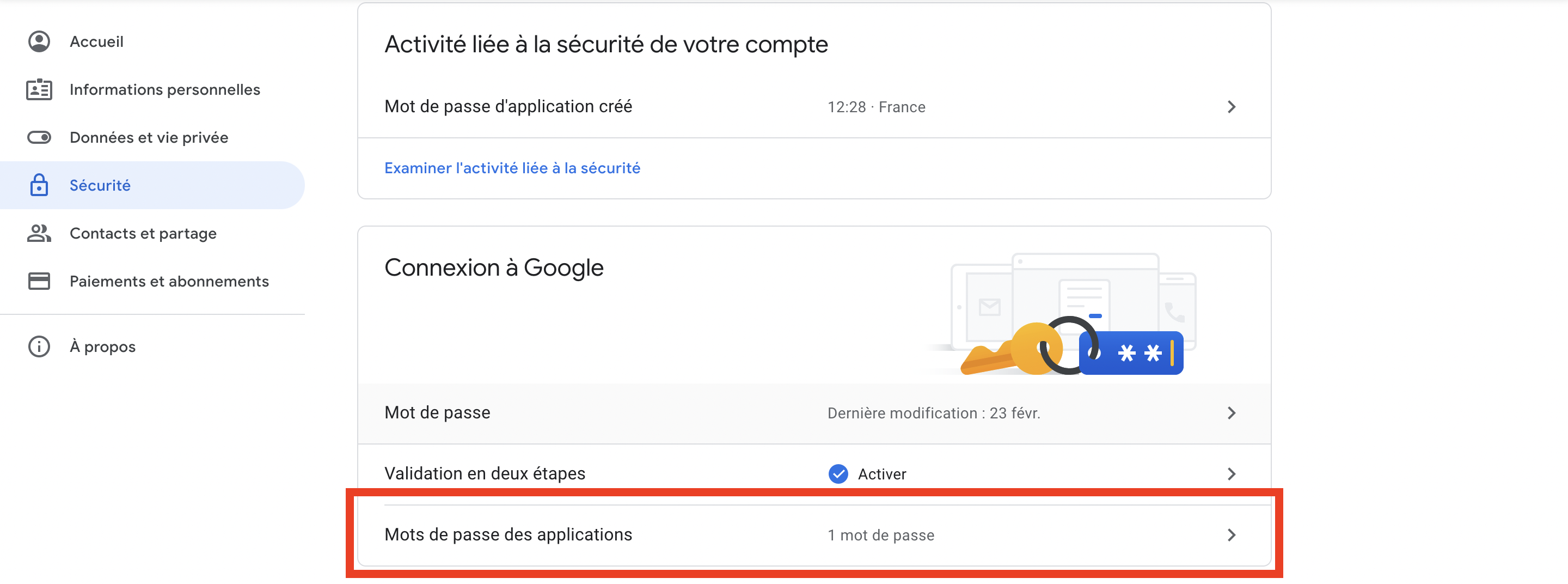Click the Informations personnelles ID card icon
The image size is (1568, 584).
(39, 89)
